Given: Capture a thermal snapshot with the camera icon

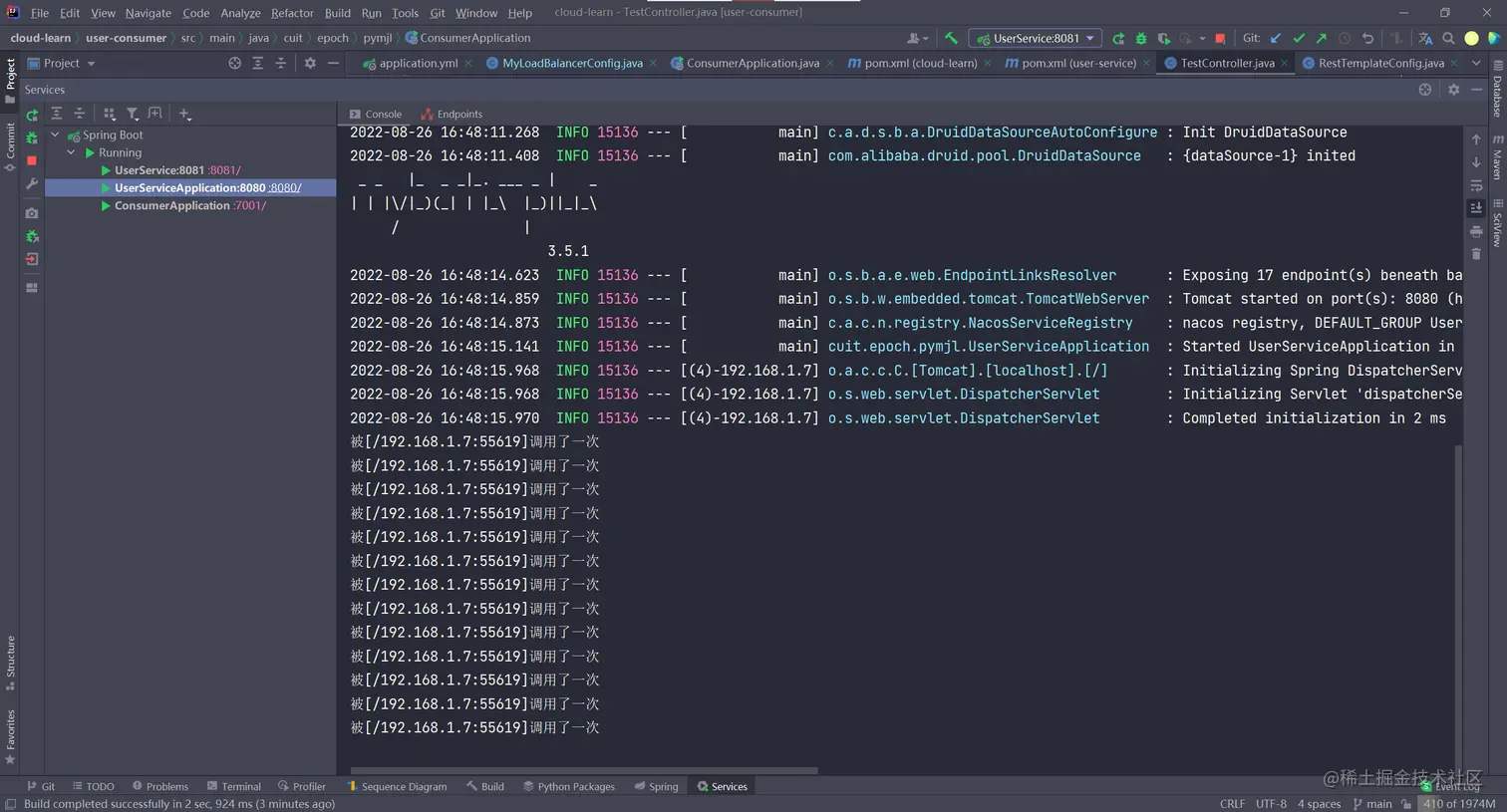Looking at the screenshot, I should 31,213.
